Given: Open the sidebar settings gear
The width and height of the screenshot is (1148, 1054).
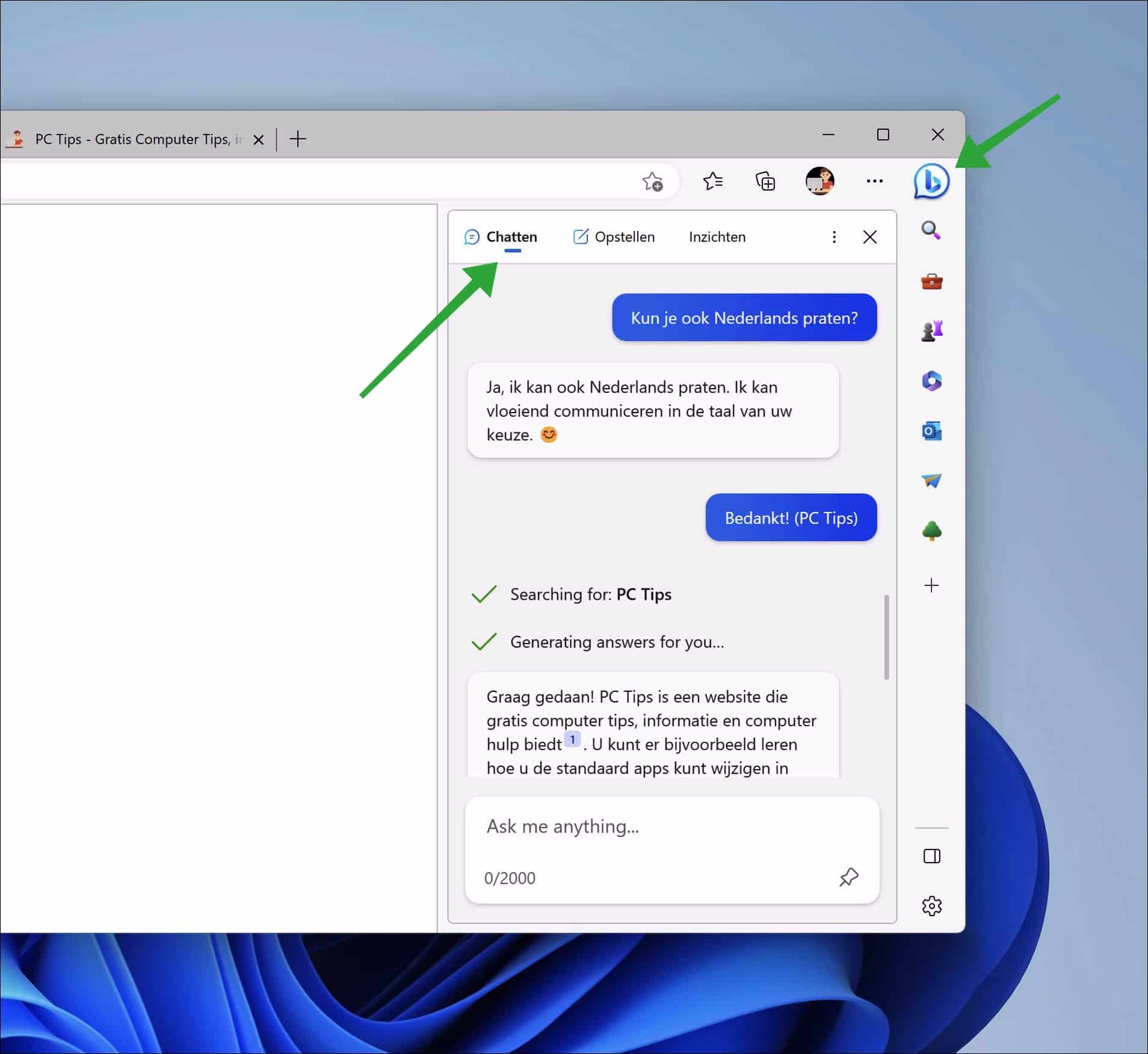Looking at the screenshot, I should [x=932, y=906].
